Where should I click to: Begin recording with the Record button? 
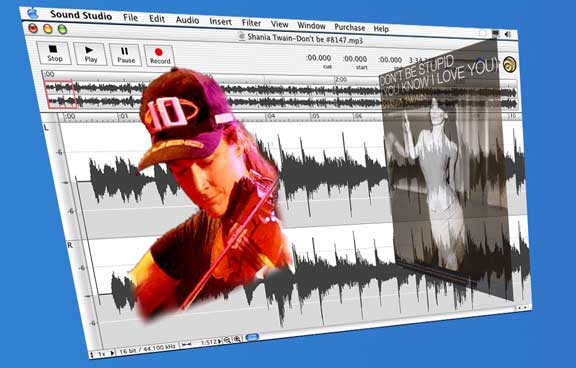coord(159,56)
